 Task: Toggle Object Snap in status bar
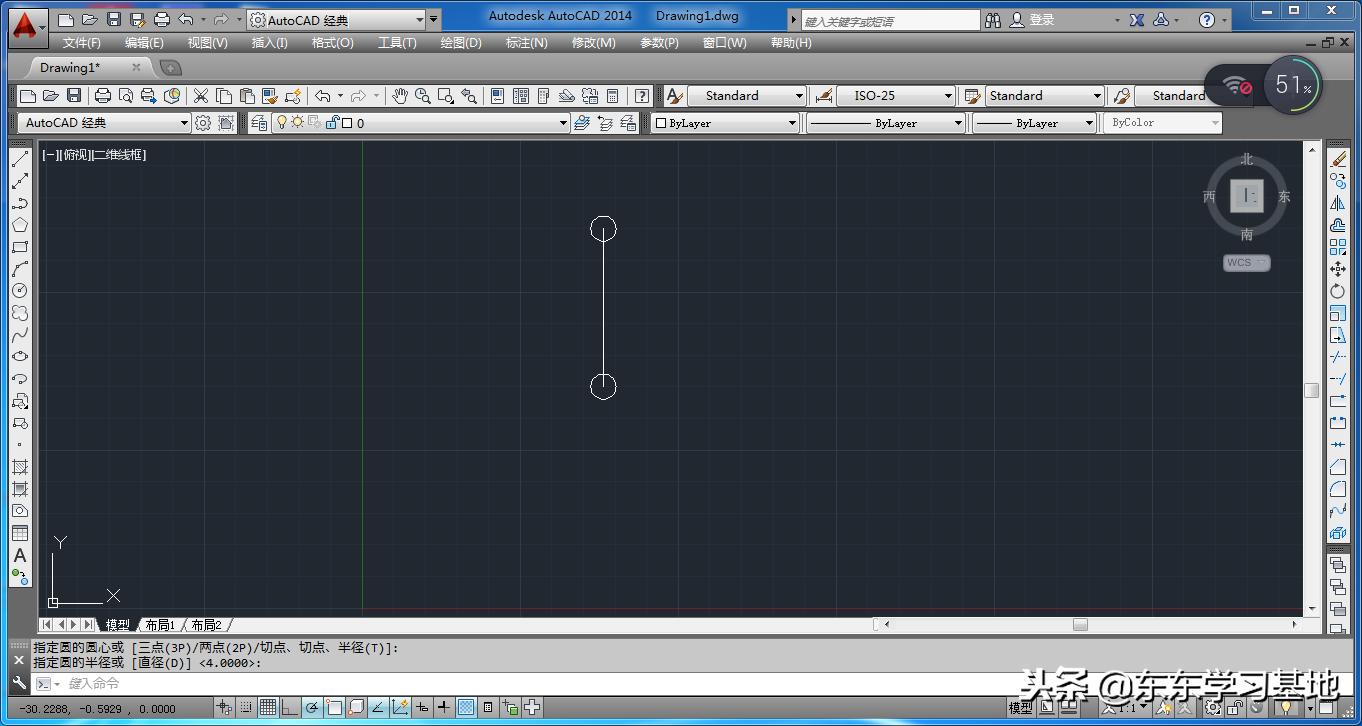pos(334,708)
